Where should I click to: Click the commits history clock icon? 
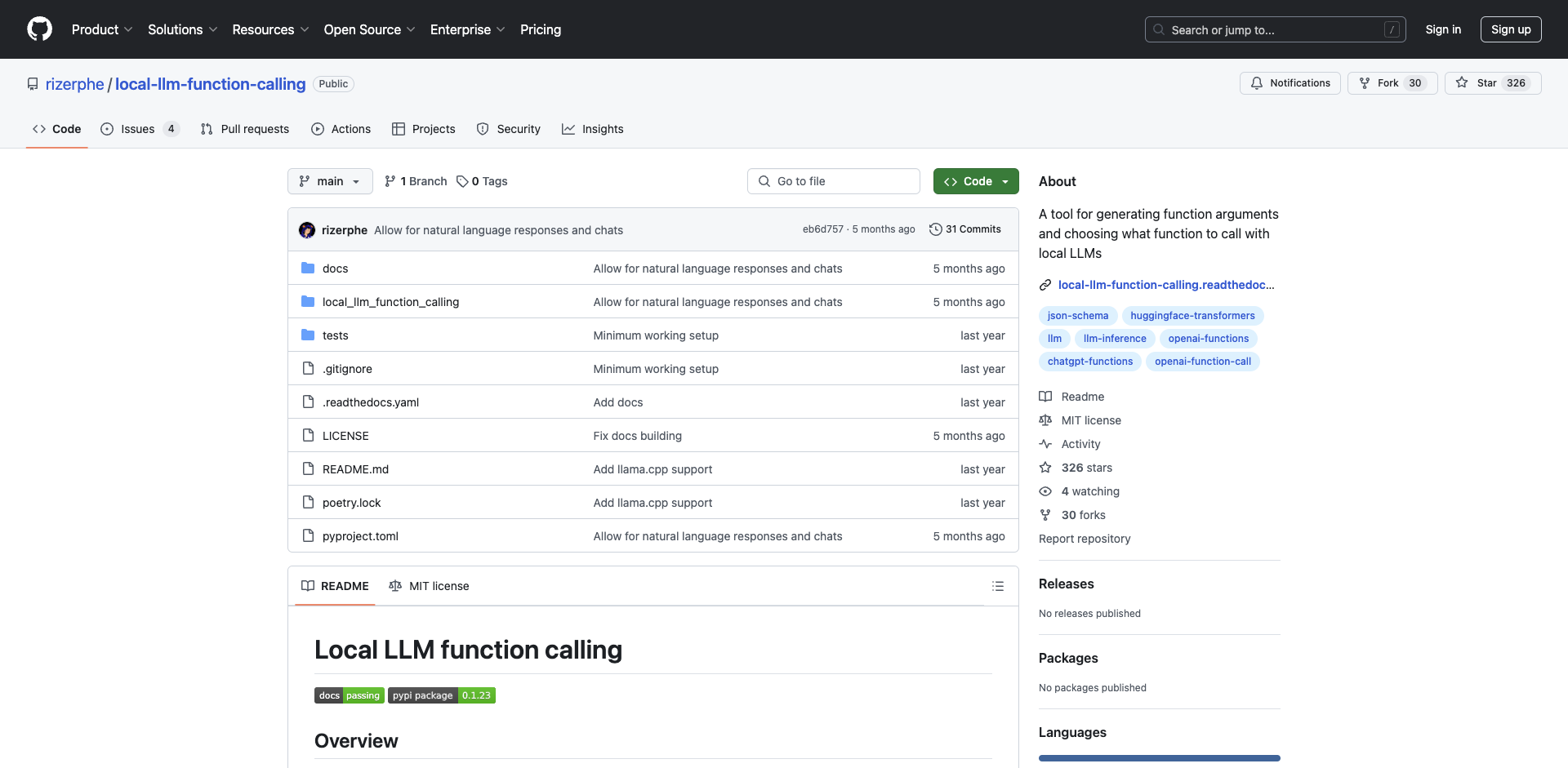coord(936,229)
